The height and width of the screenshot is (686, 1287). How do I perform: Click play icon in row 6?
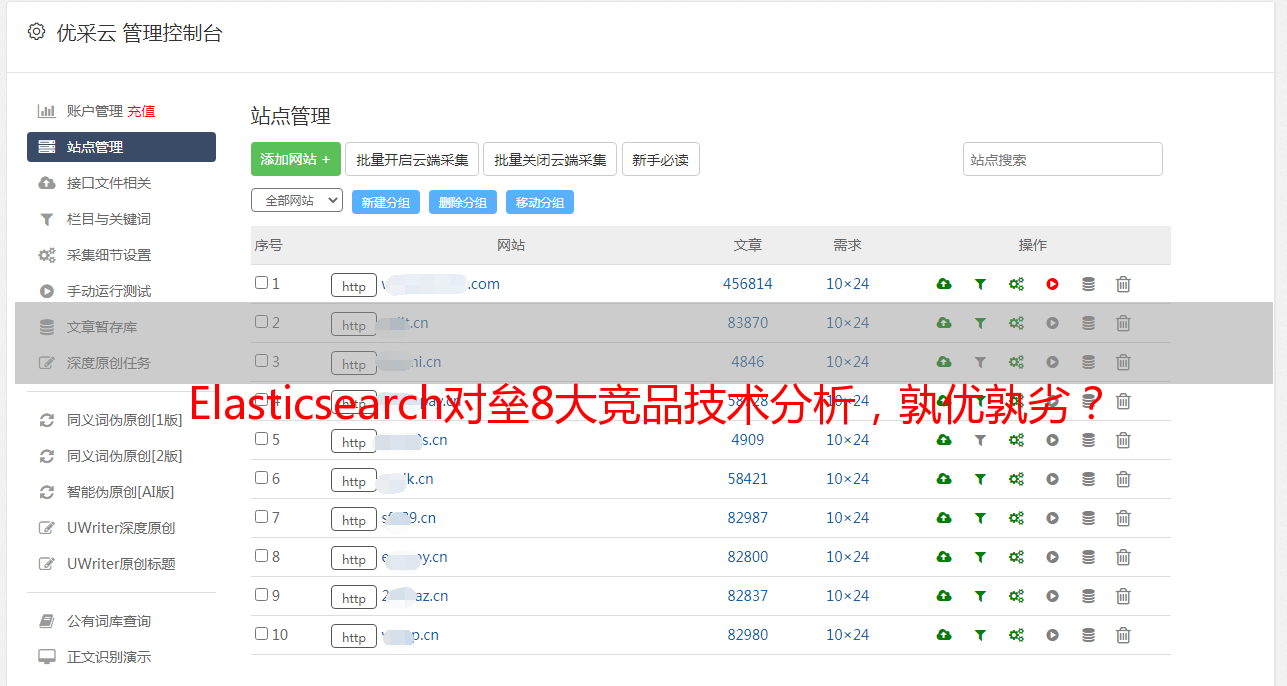(1052, 479)
